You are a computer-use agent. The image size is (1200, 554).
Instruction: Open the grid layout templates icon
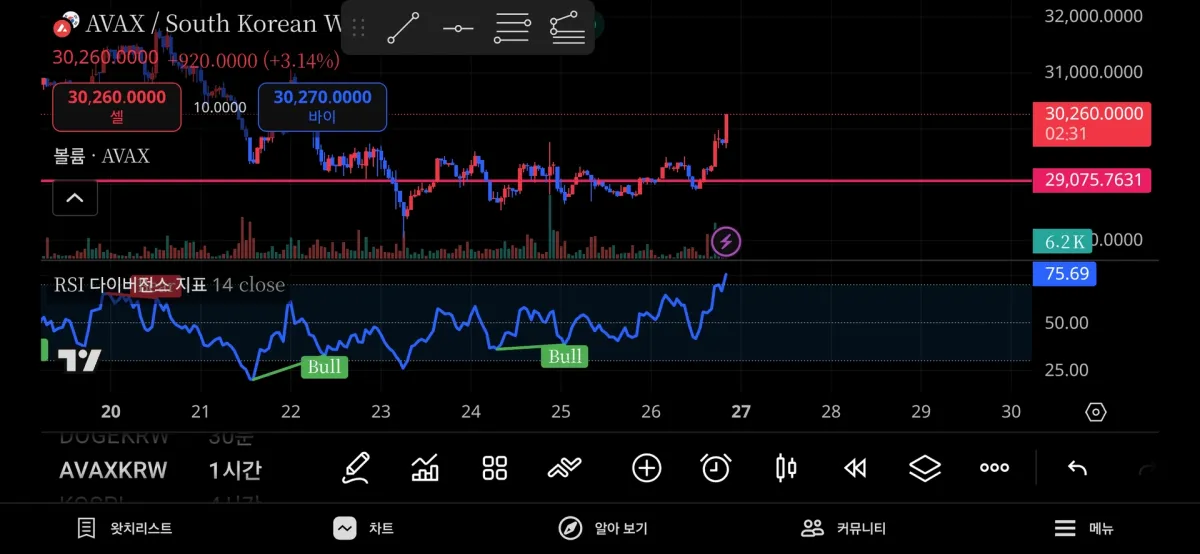tap(495, 468)
